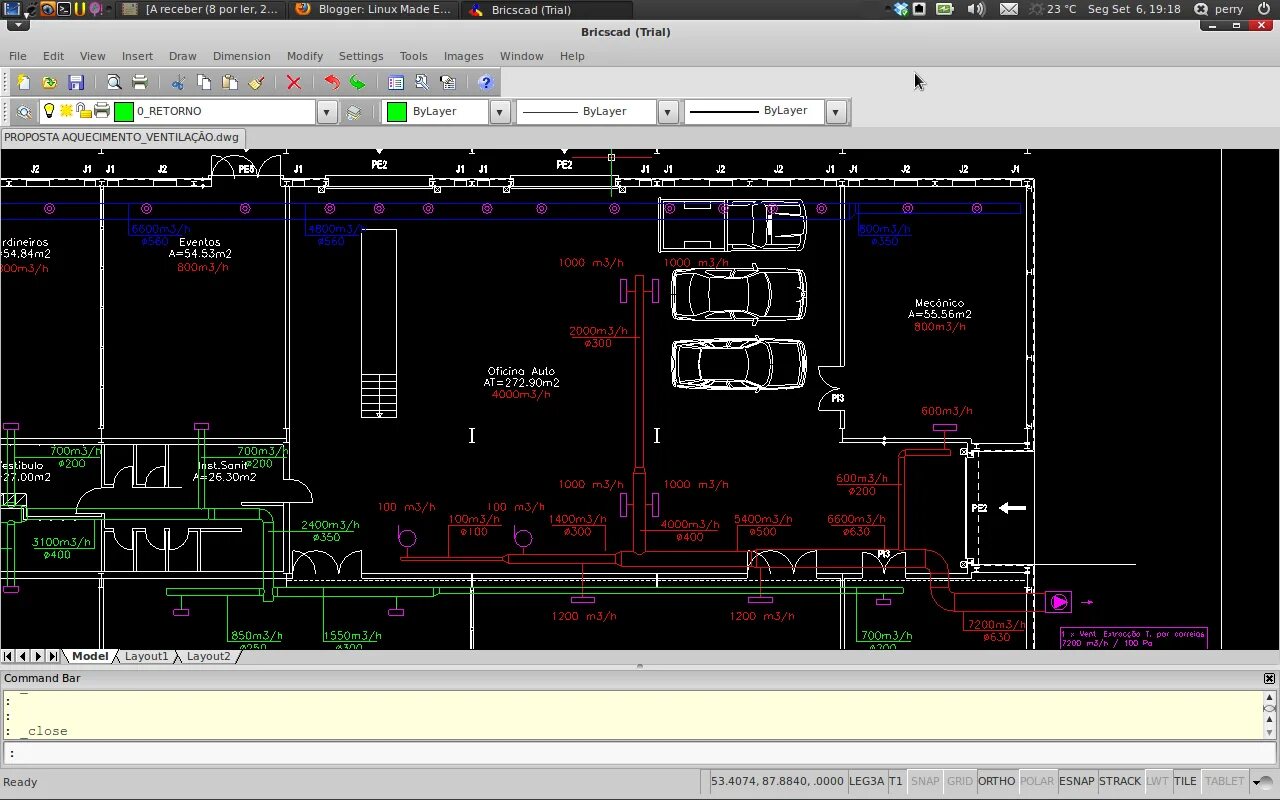The image size is (1280, 800).
Task: Toggle SNAP in status bar
Action: tap(925, 781)
